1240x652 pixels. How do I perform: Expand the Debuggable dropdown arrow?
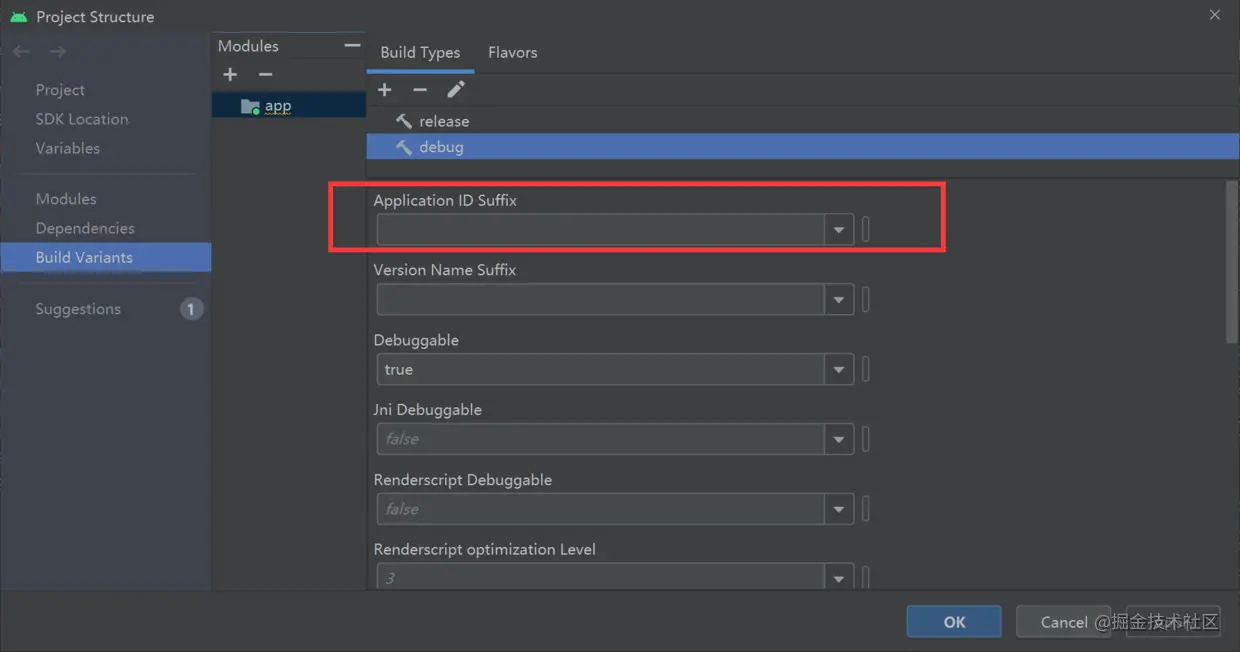(838, 370)
